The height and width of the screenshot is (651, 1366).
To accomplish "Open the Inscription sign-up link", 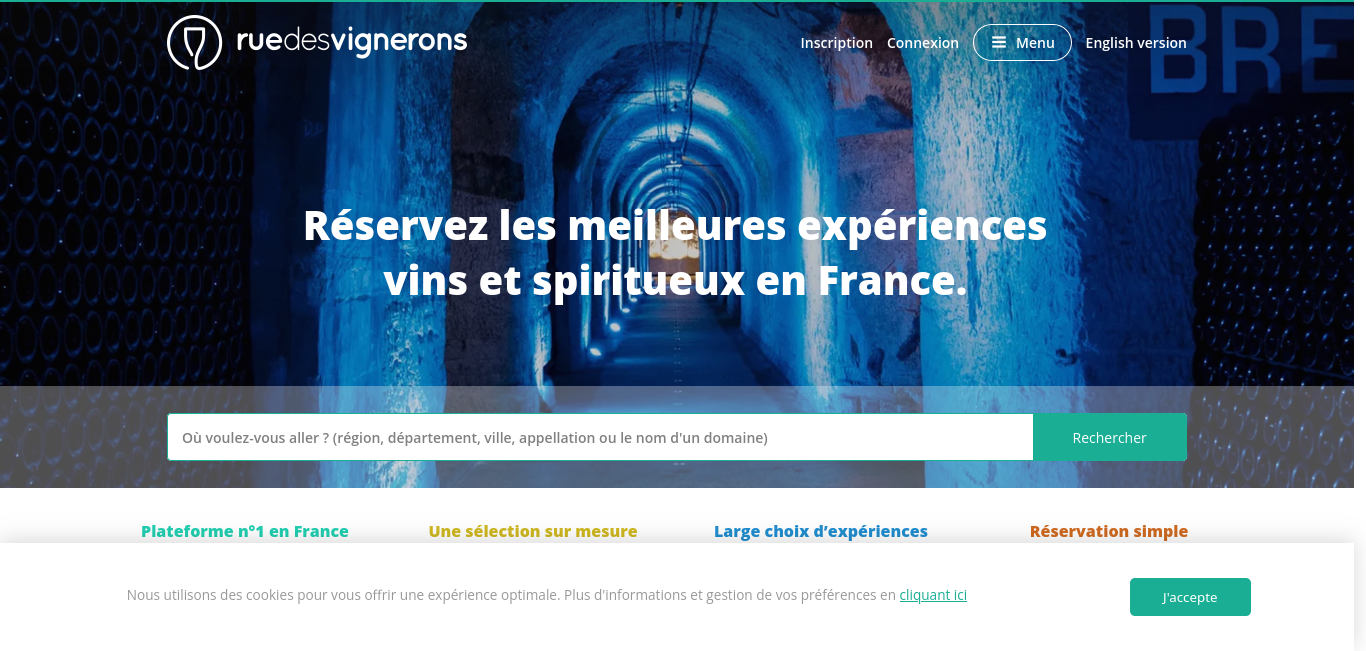I will (837, 43).
